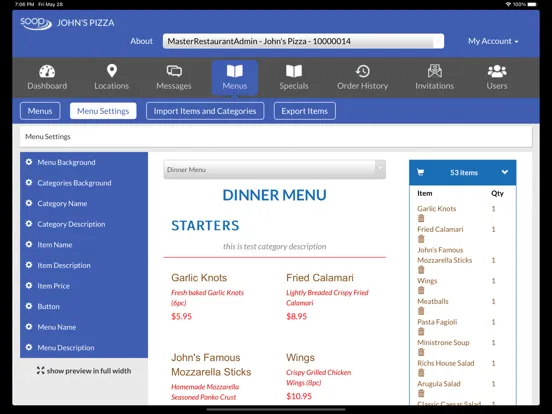Select John's Famous Mozzarella Sticks item

pyautogui.click(x=211, y=365)
